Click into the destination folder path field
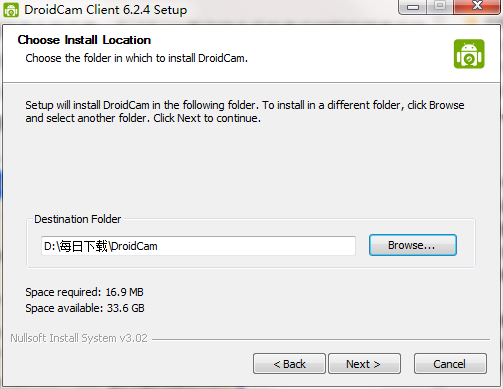The image size is (503, 389). point(198,246)
